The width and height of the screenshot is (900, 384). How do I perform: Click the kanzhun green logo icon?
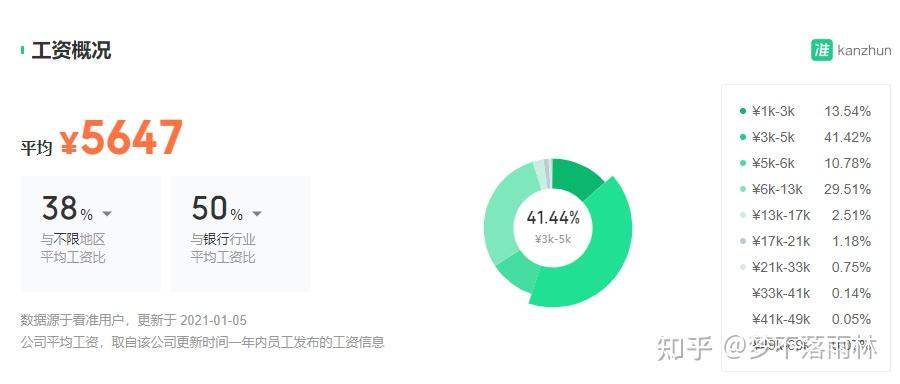tap(821, 50)
